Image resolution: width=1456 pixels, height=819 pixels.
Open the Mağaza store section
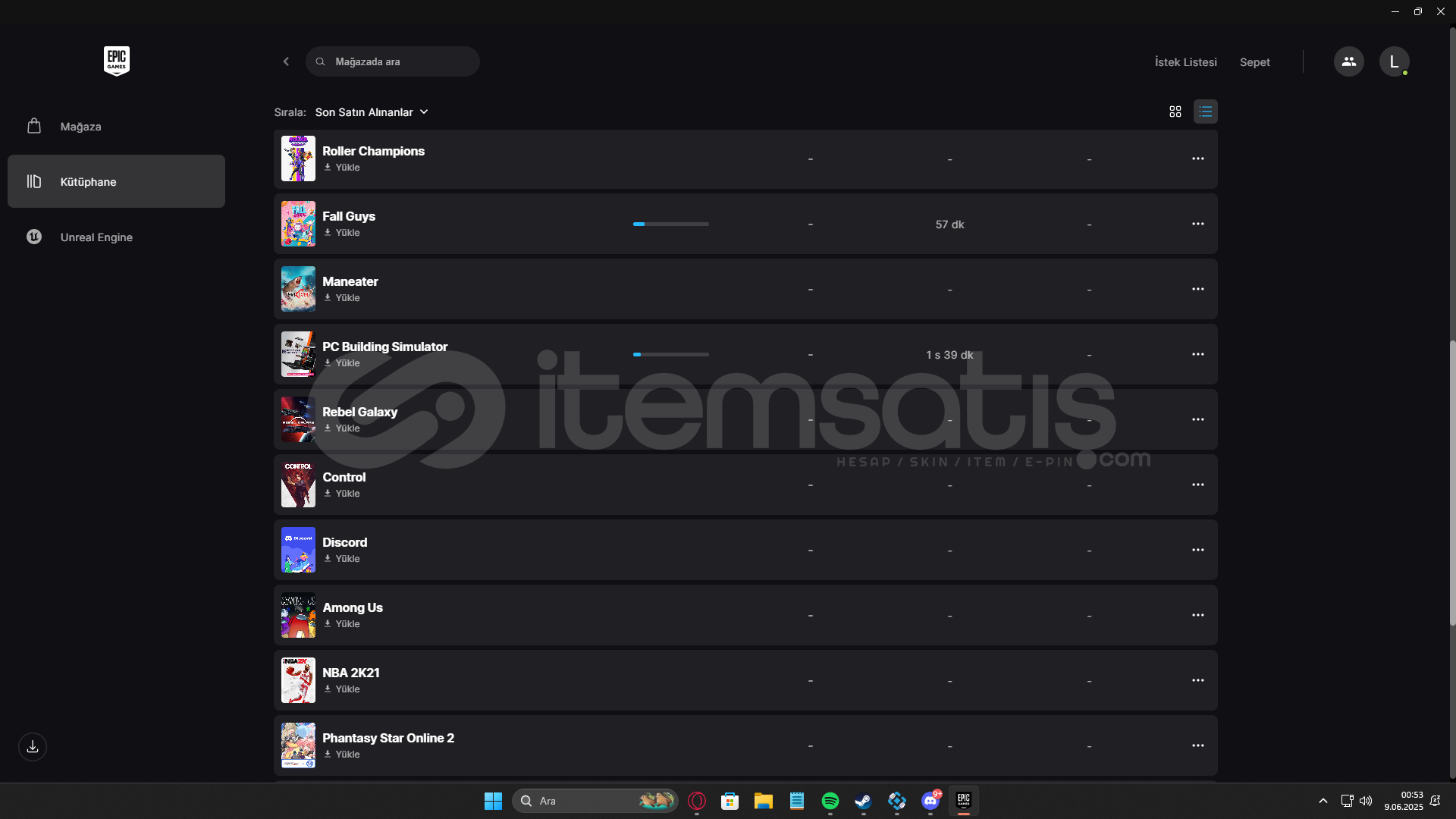[116, 126]
